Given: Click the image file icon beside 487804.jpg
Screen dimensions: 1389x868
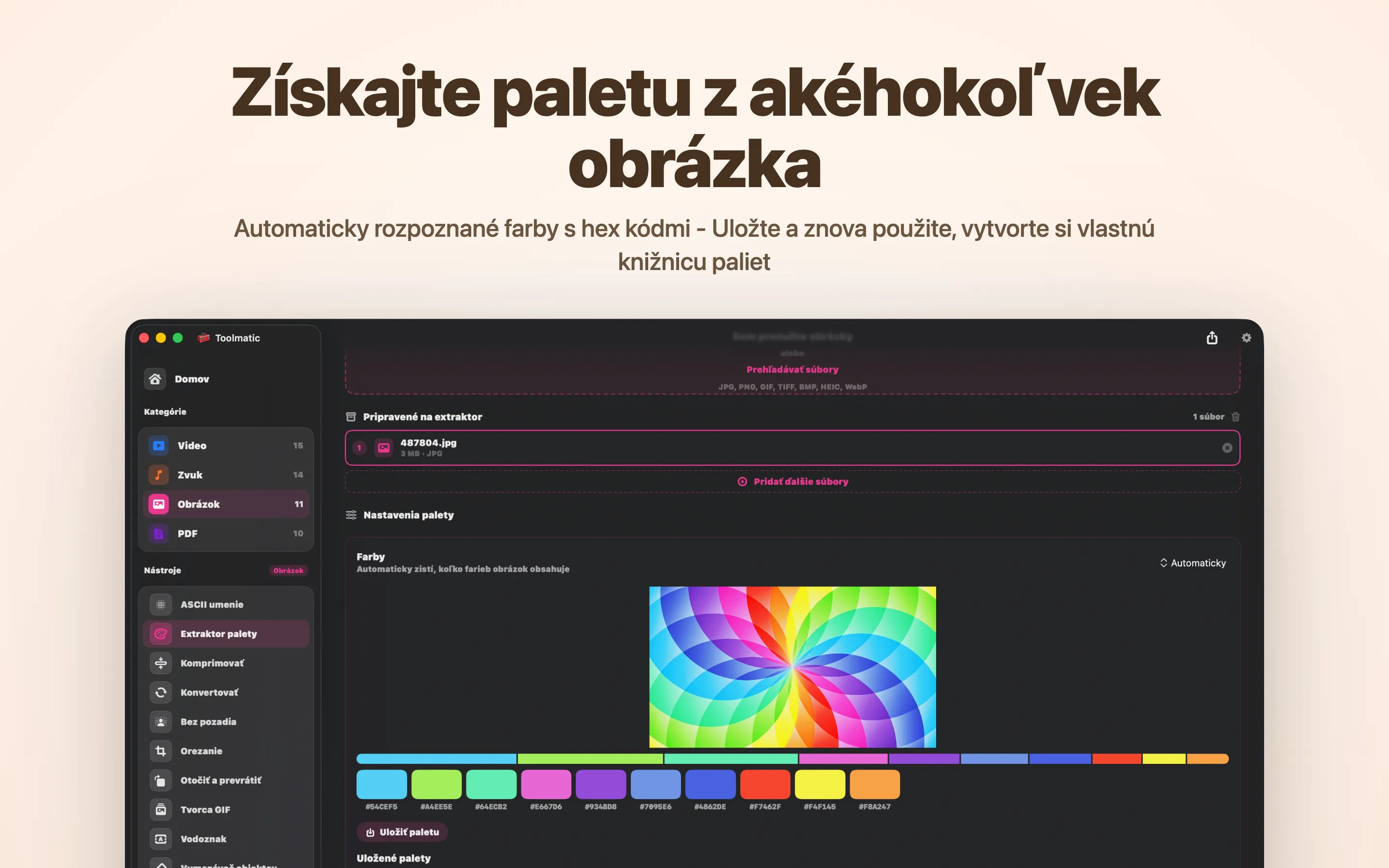Looking at the screenshot, I should 384,448.
